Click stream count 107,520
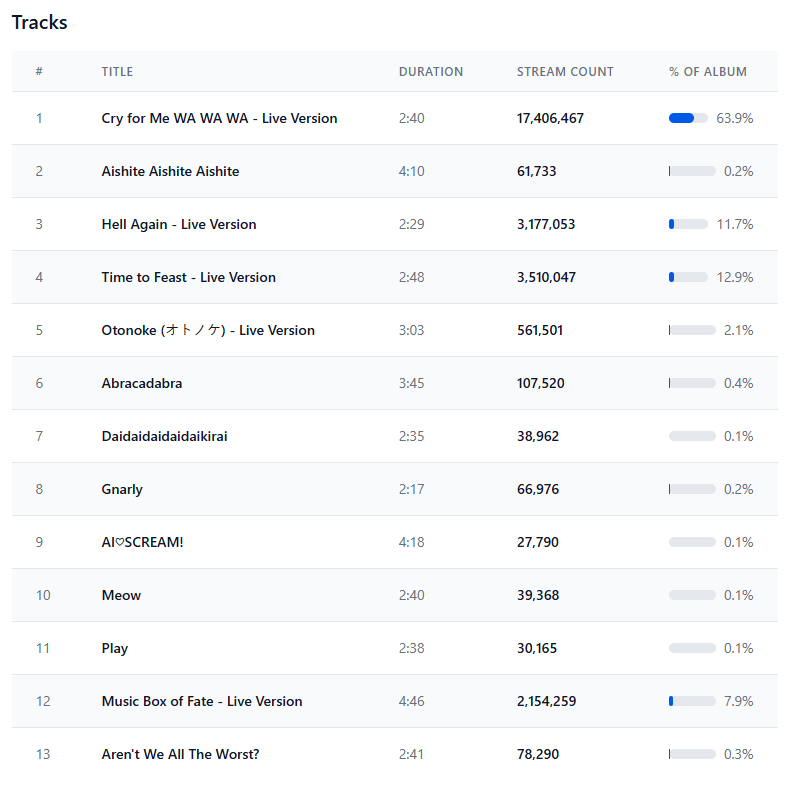 click(x=541, y=383)
